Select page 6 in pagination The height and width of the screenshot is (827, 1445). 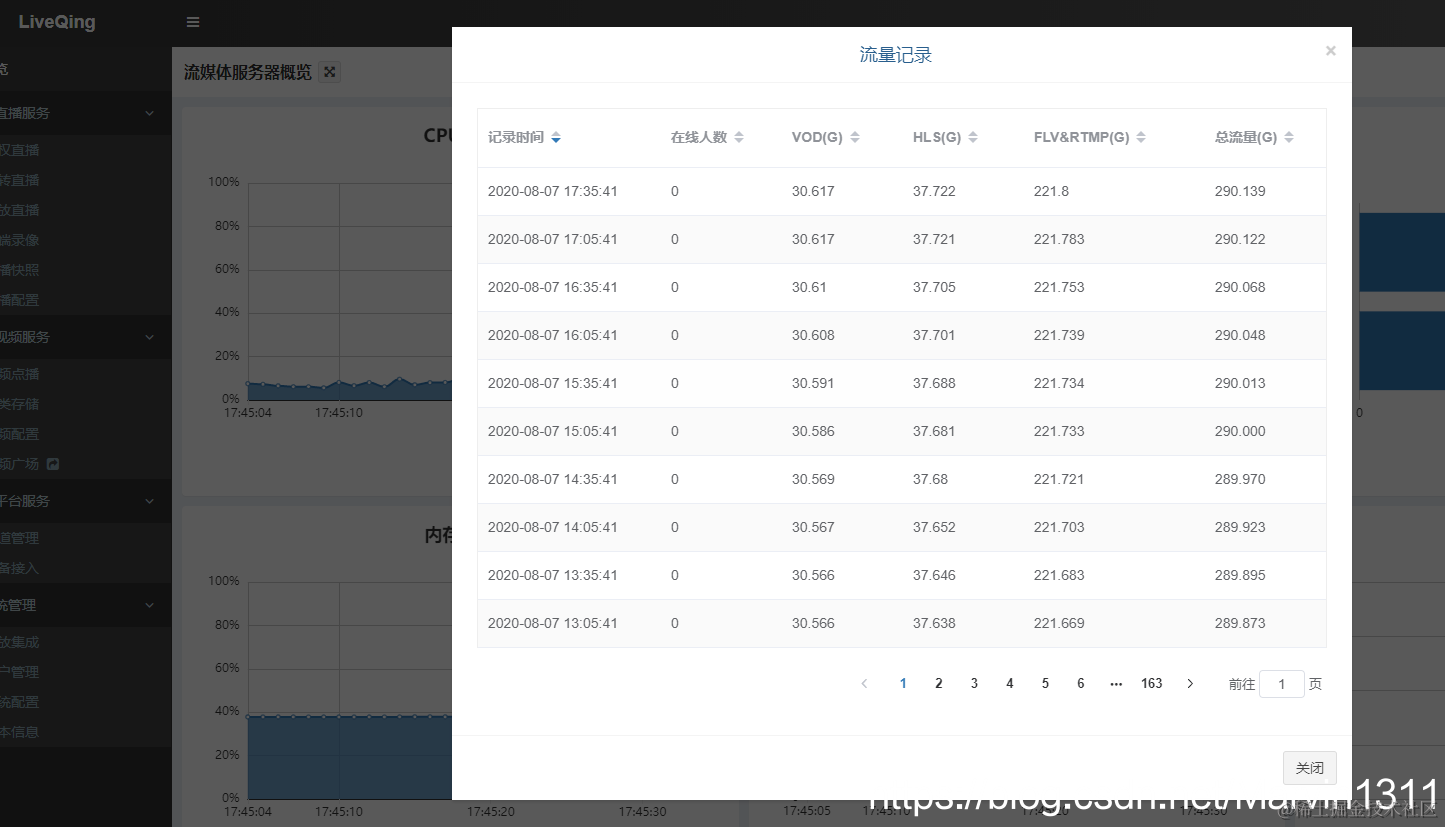pyautogui.click(x=1081, y=684)
